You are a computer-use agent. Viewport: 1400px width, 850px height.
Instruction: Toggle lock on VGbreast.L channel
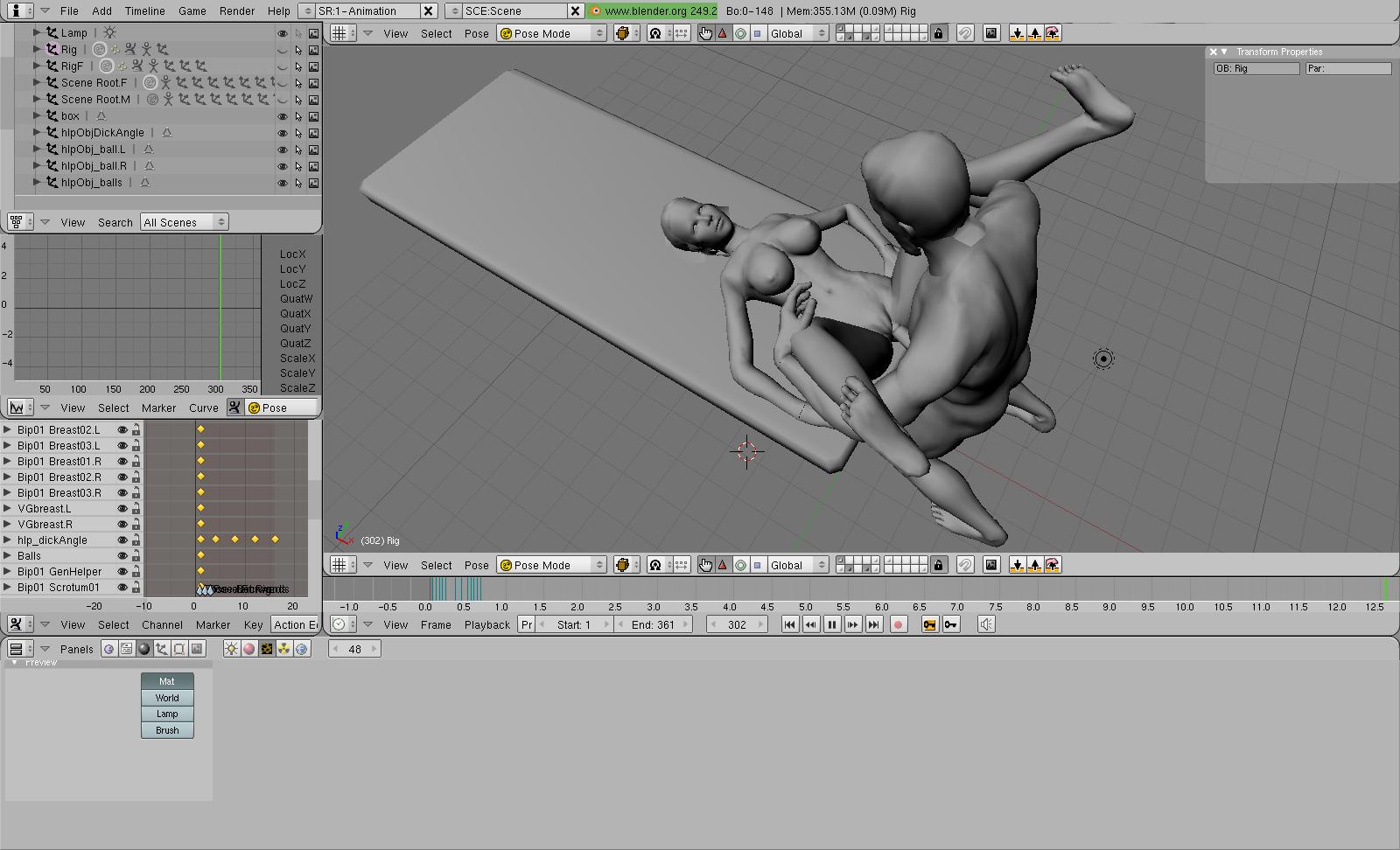tap(136, 509)
